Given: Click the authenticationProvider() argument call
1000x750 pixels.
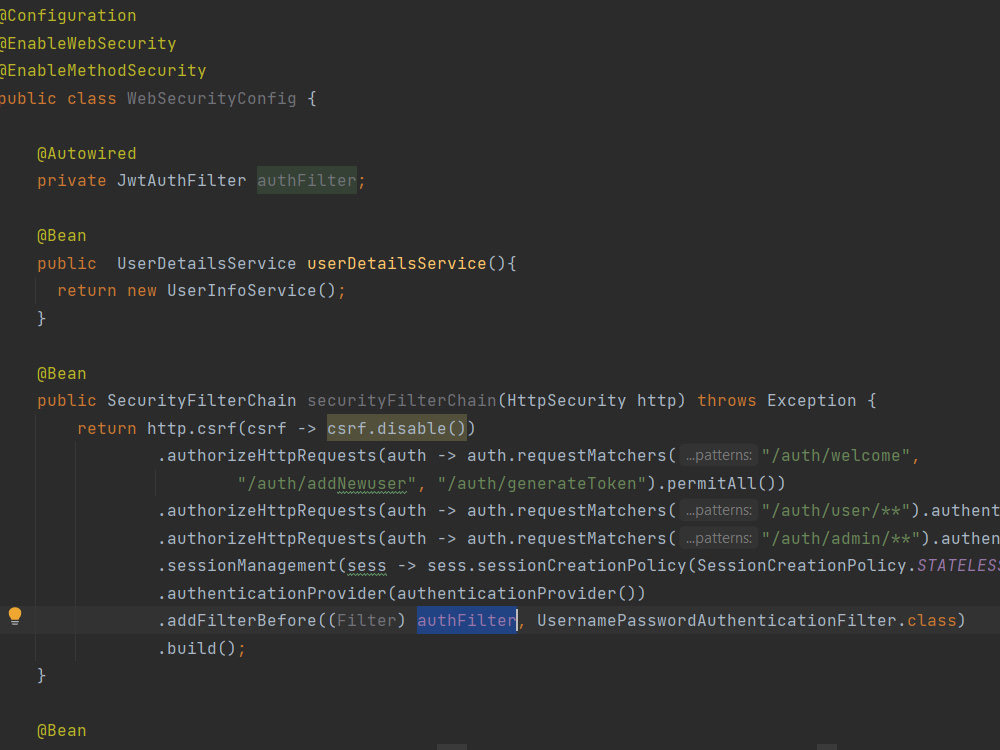Looking at the screenshot, I should 516,594.
